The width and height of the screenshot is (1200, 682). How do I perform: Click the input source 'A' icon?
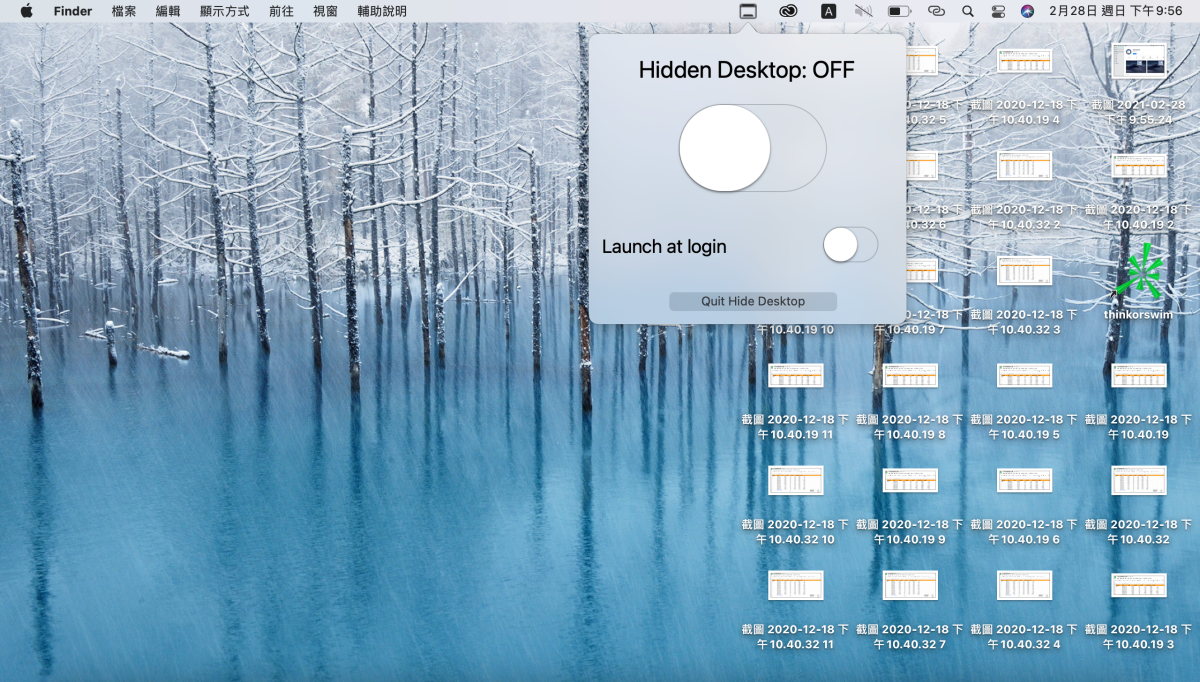[828, 11]
